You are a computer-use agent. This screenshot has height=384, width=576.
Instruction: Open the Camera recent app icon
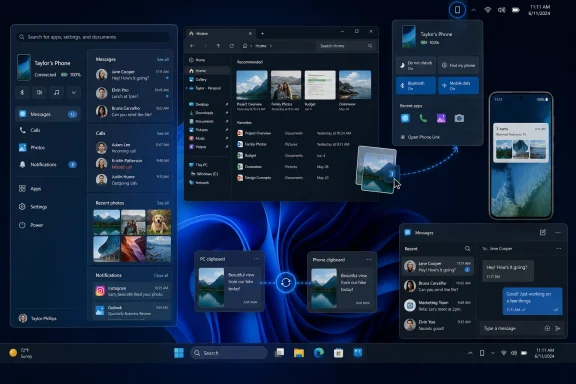click(x=459, y=118)
